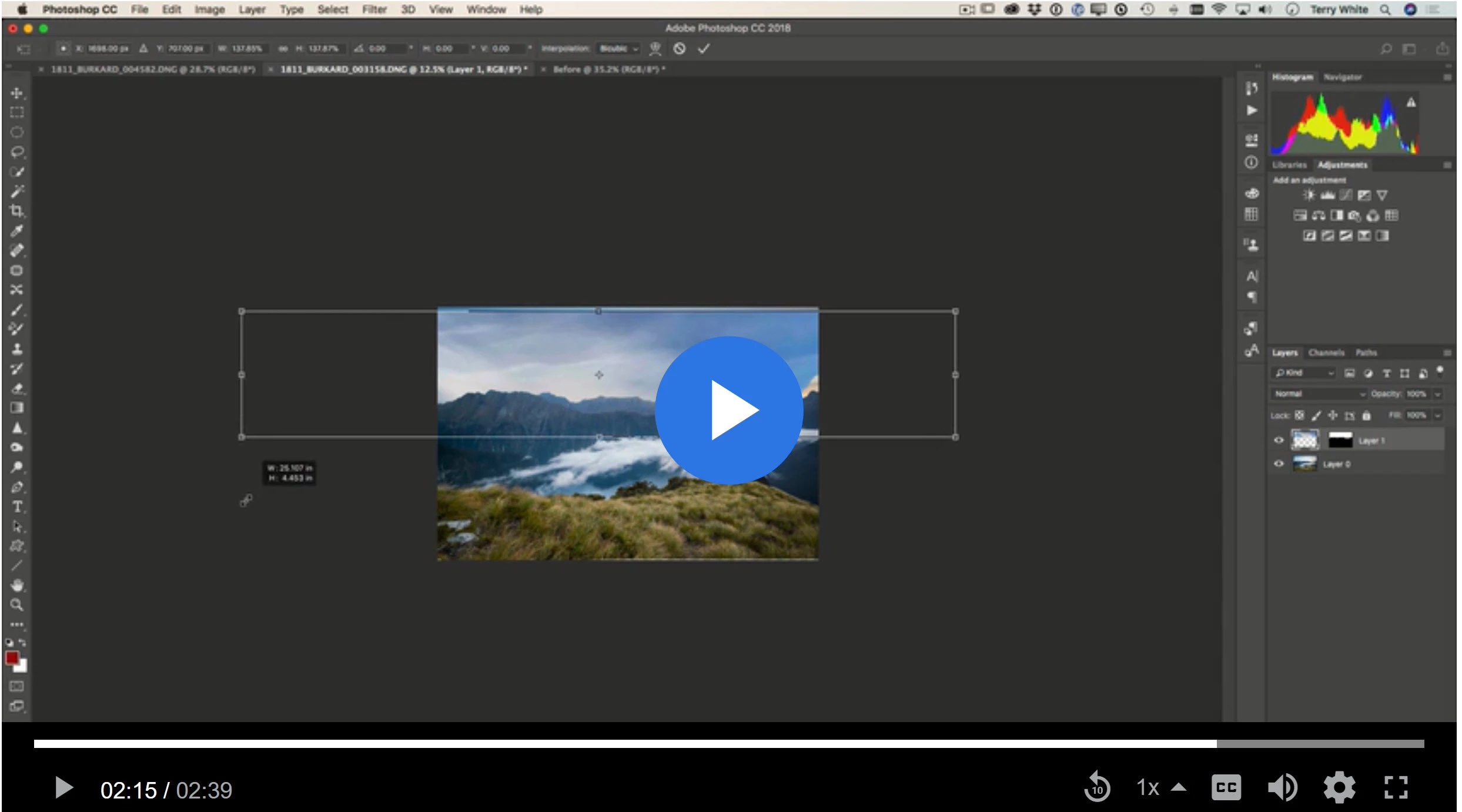Hide Layer 0 using its eye icon
Viewport: 1462px width, 812px height.
click(x=1278, y=464)
